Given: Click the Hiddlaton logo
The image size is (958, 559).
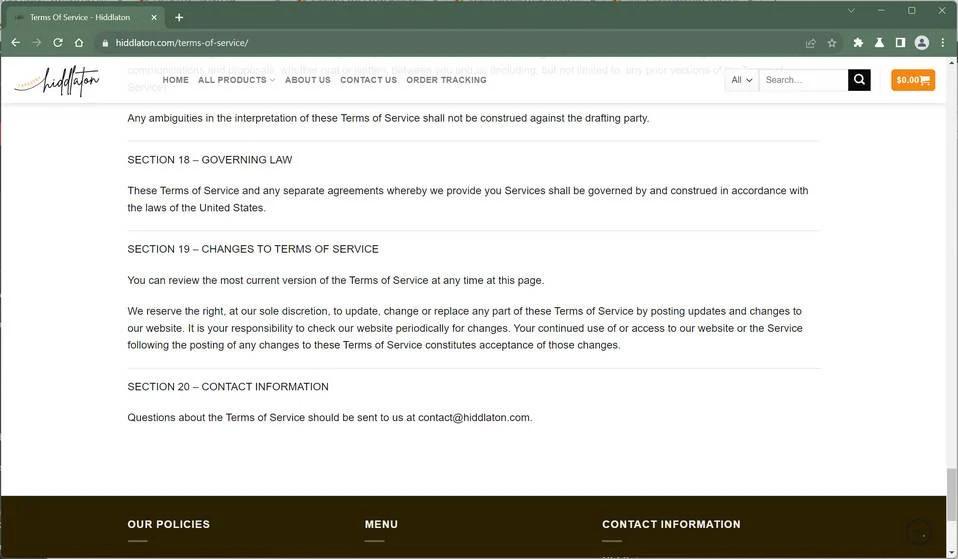Looking at the screenshot, I should tap(57, 80).
